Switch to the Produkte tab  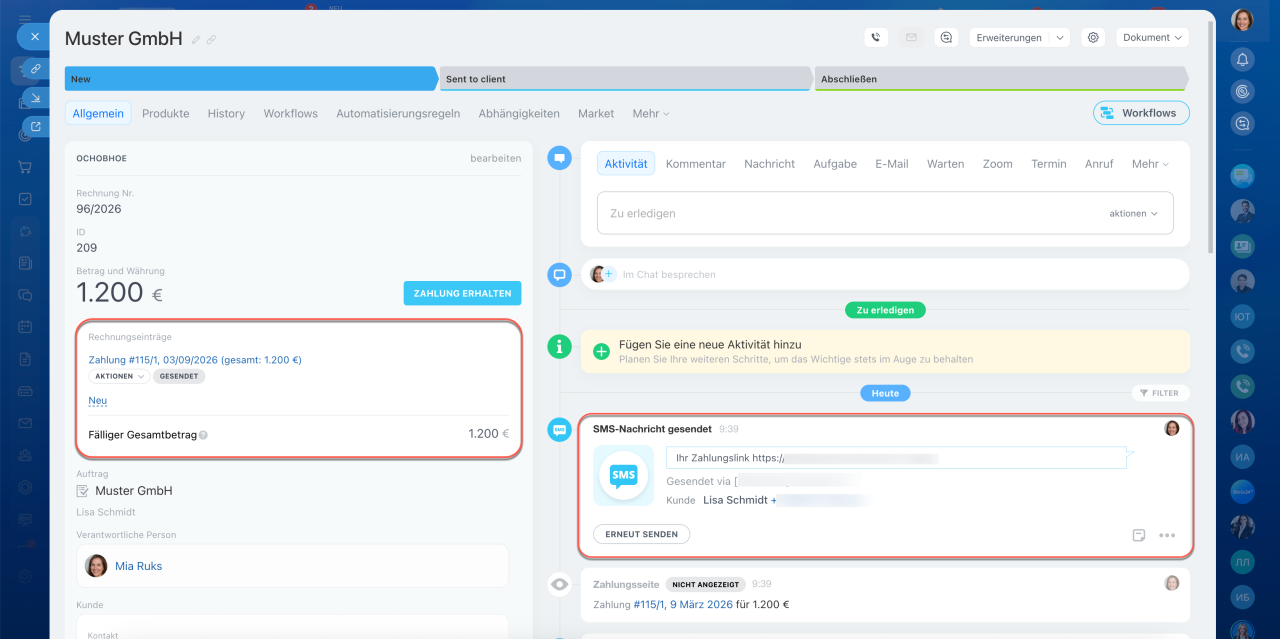coord(165,114)
